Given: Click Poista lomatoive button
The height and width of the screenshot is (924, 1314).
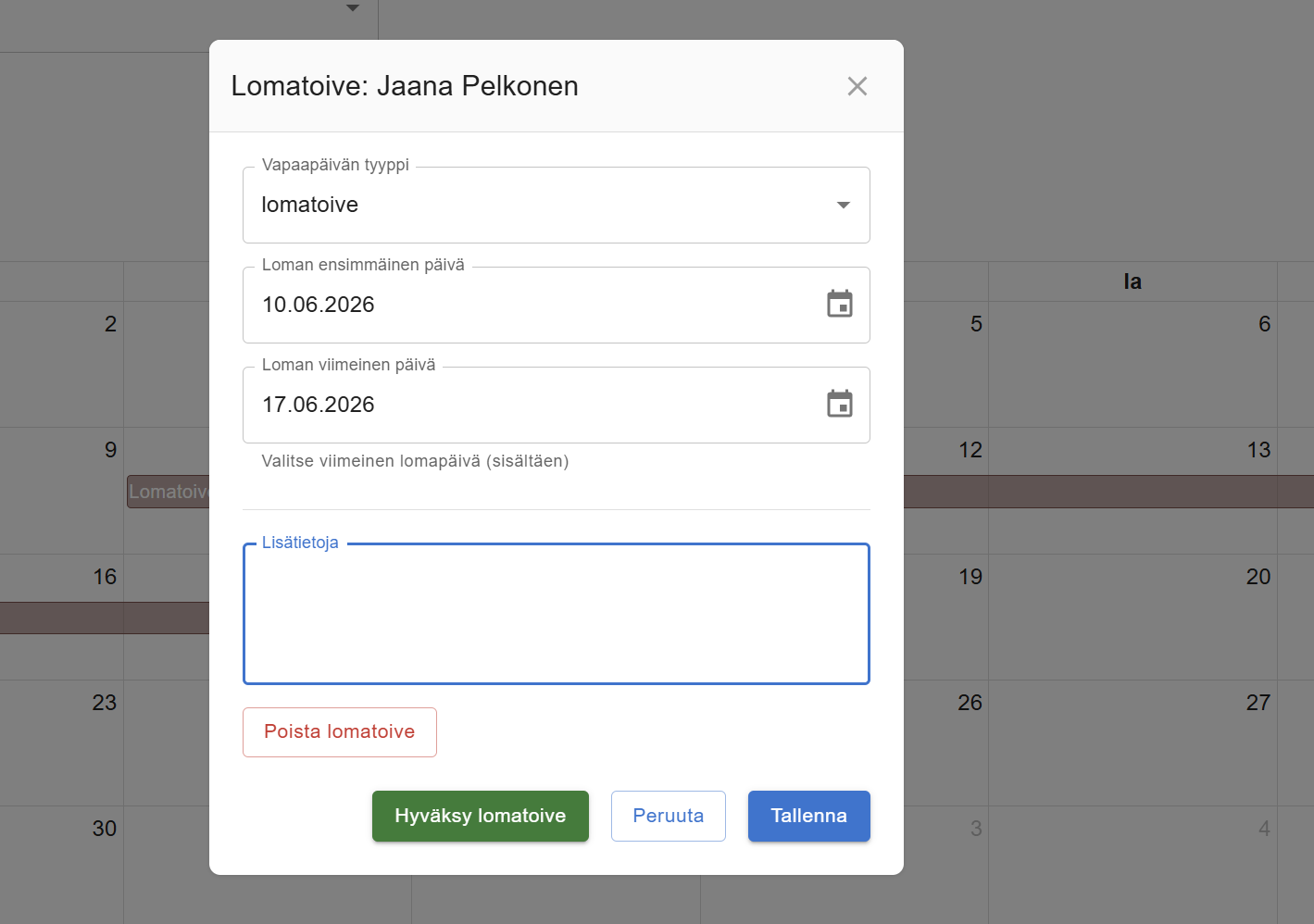Looking at the screenshot, I should tap(340, 731).
